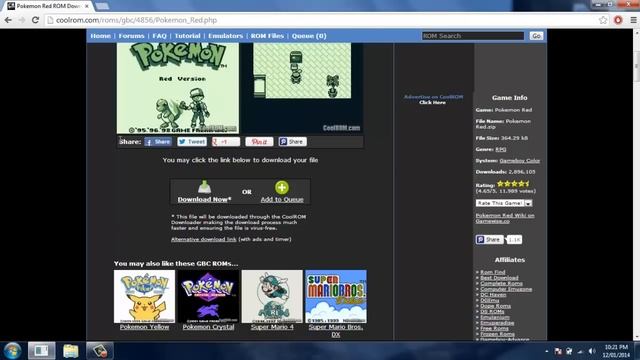Click the Advertise on CoolROM Click Here link
The height and width of the screenshot is (360, 640).
433,100
